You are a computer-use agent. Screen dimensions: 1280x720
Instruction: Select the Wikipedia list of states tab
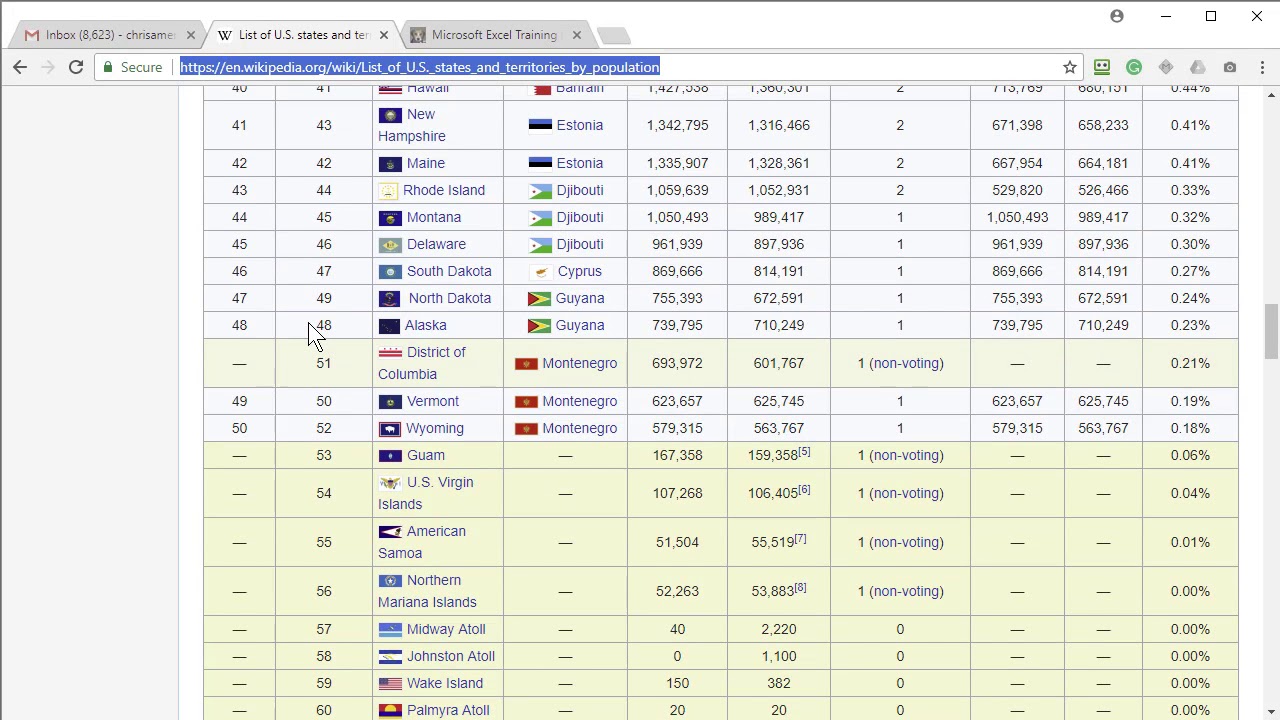(304, 35)
